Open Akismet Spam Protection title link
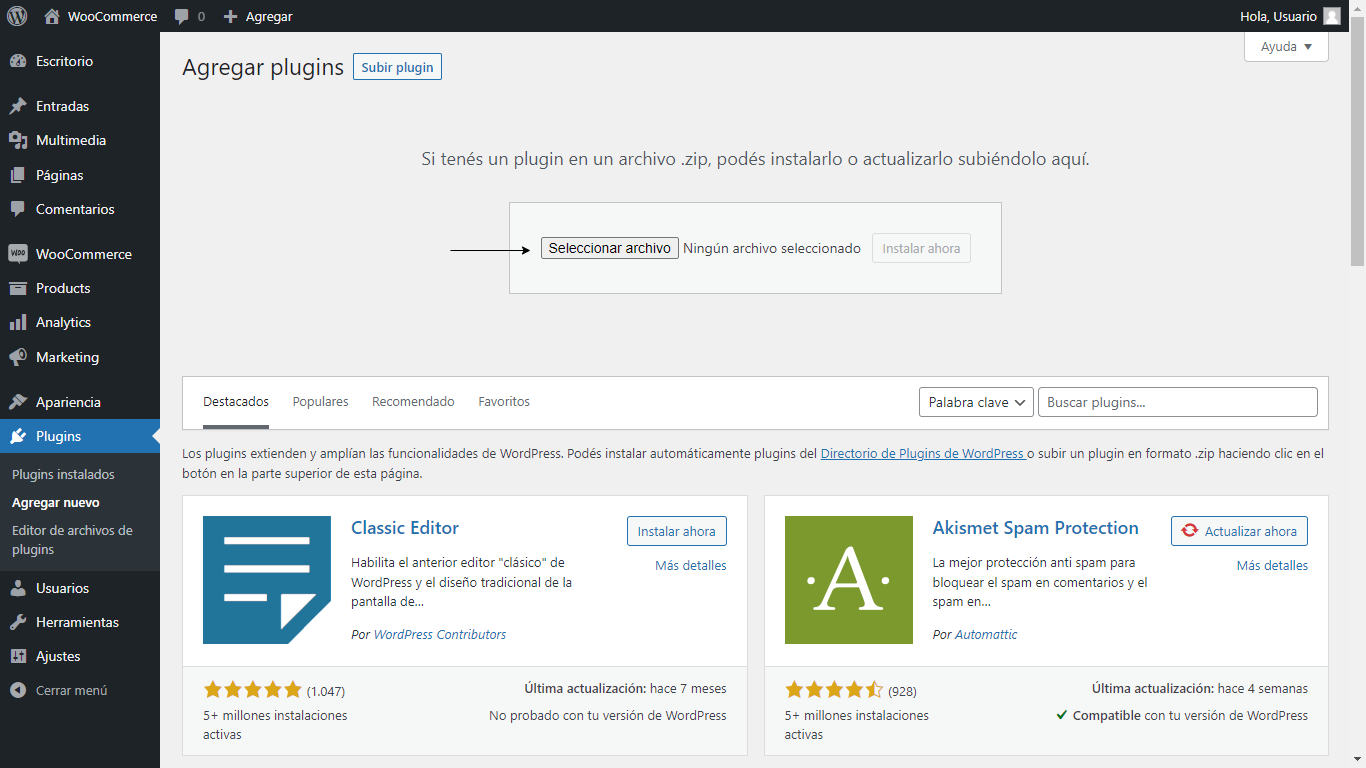This screenshot has height=768, width=1366. [x=1036, y=528]
